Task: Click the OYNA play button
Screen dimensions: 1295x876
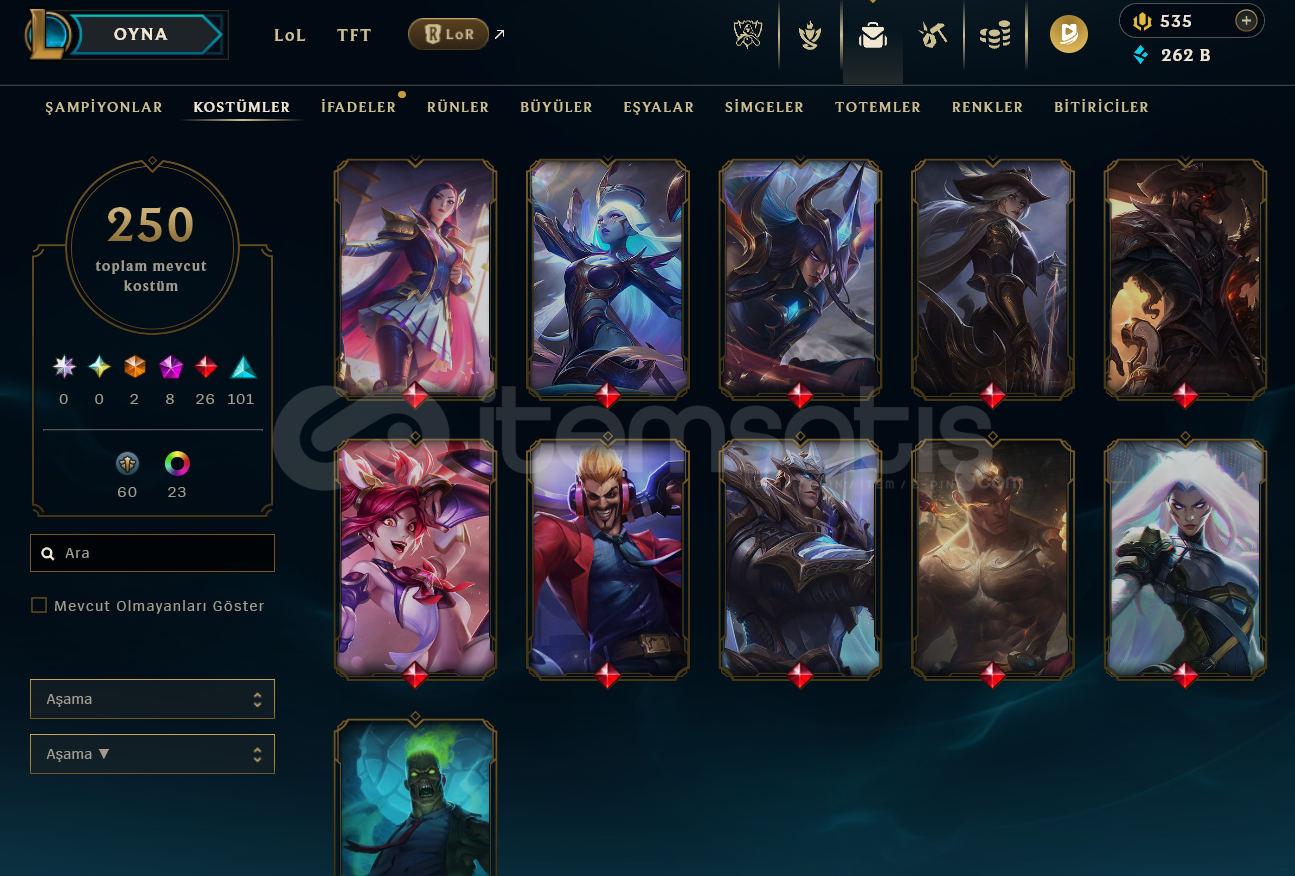Action: 140,34
